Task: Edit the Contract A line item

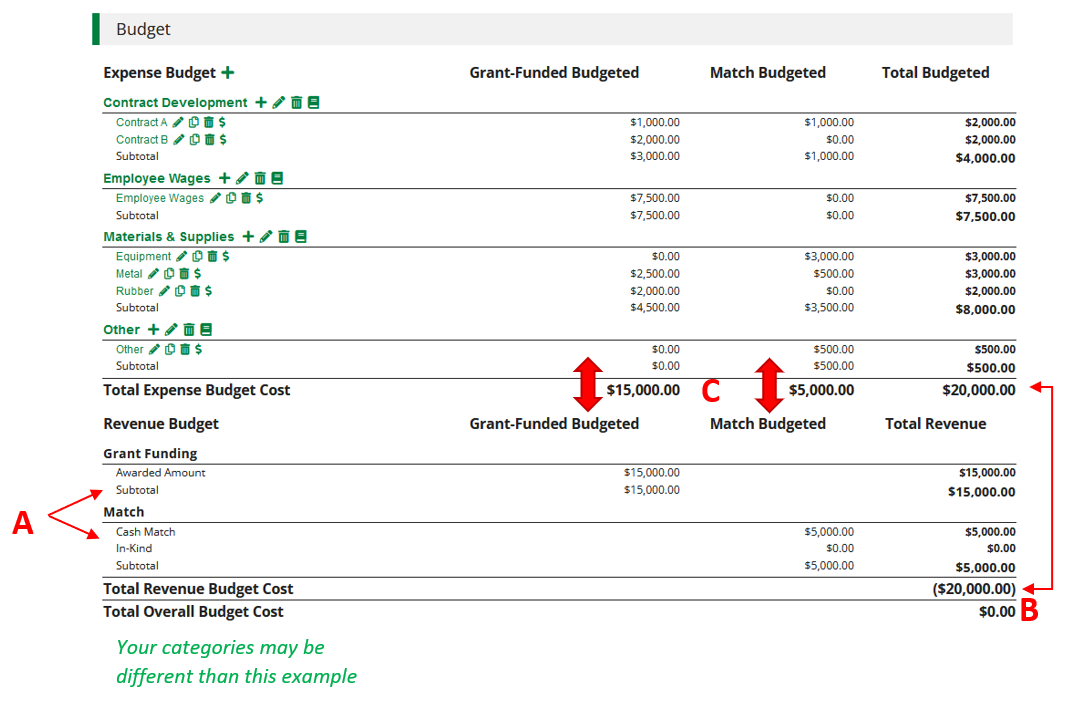Action: [x=178, y=123]
